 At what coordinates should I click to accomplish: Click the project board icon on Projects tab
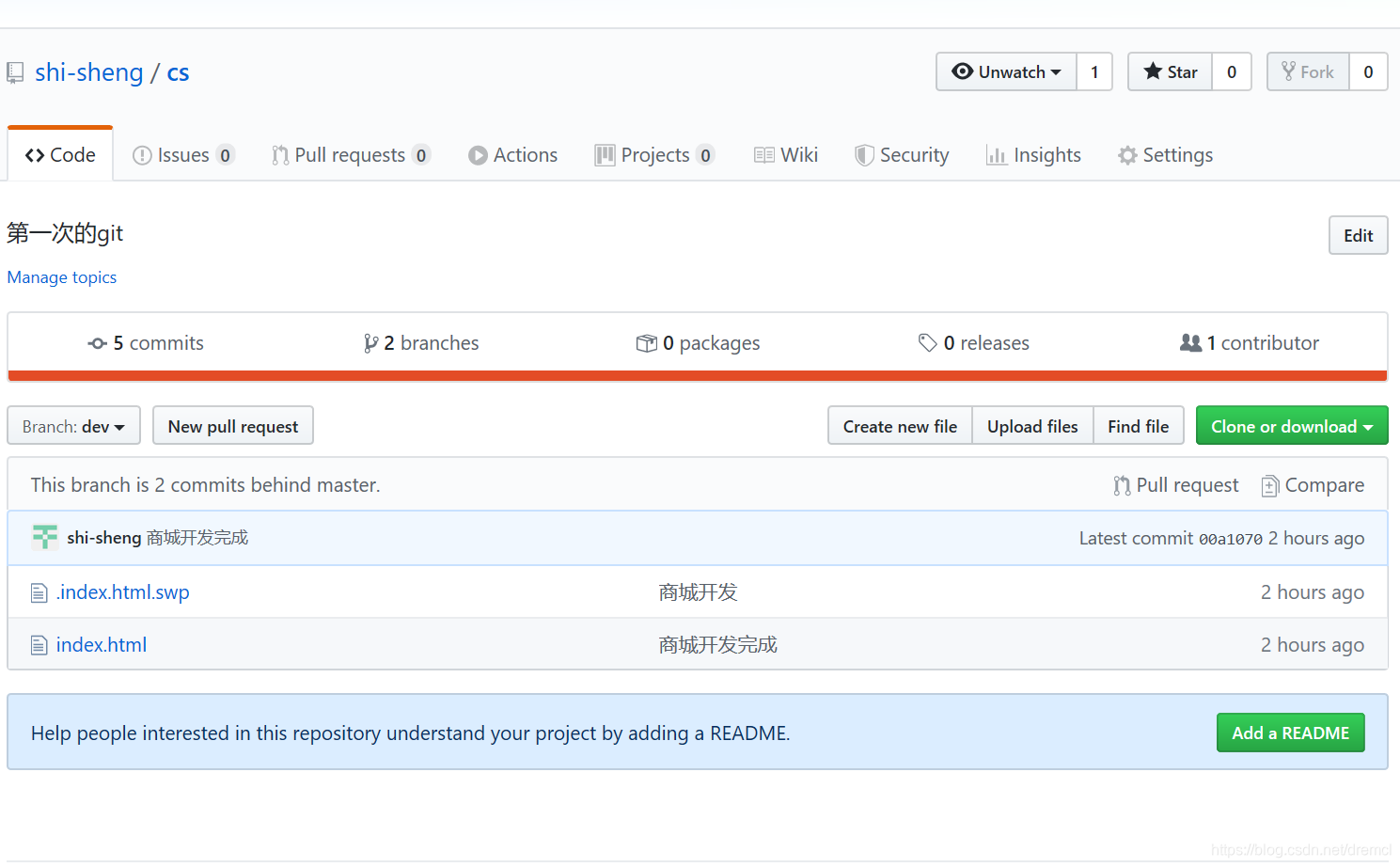pyautogui.click(x=605, y=155)
